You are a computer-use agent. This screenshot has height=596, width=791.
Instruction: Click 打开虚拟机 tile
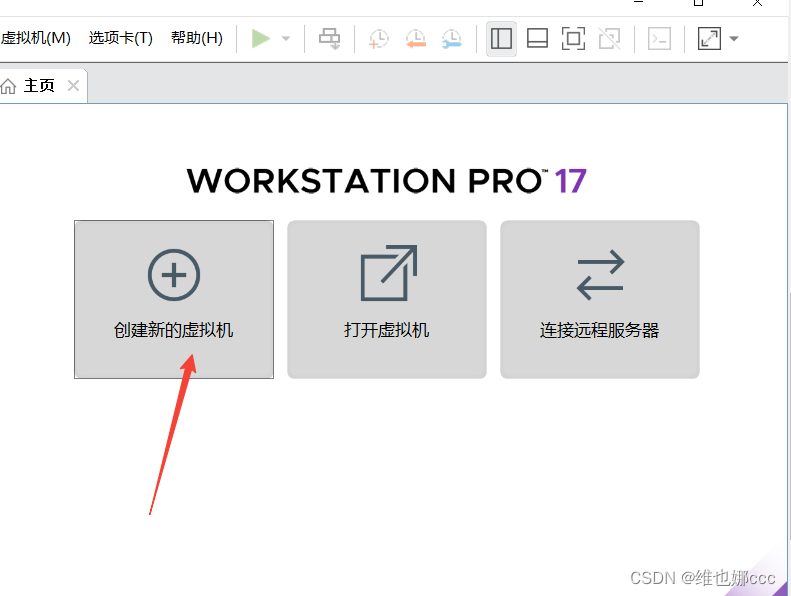387,299
